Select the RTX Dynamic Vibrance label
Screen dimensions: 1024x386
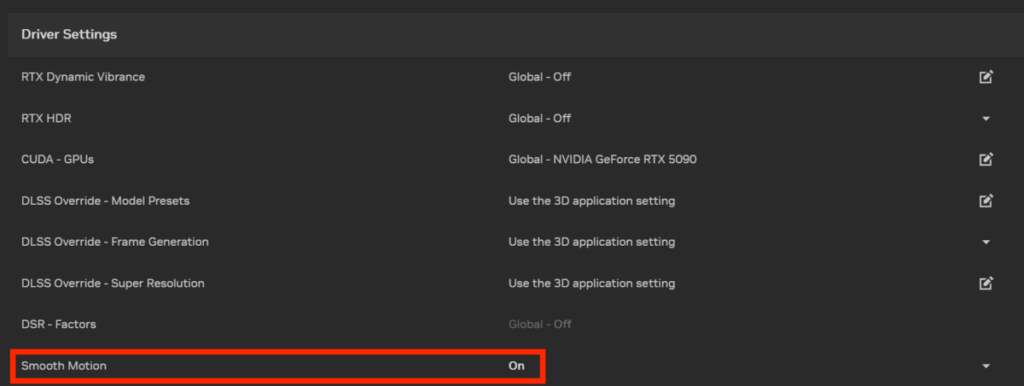tap(83, 77)
